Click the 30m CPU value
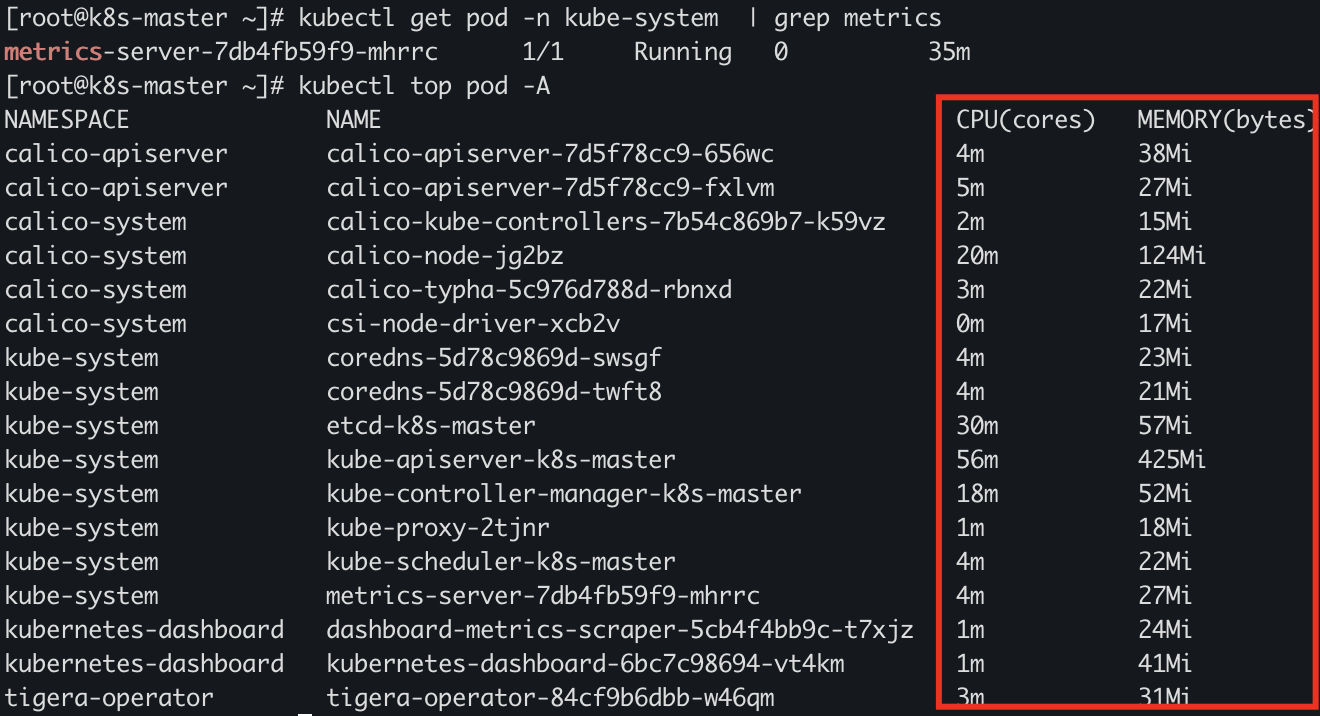This screenshot has width=1320, height=716. [x=977, y=426]
